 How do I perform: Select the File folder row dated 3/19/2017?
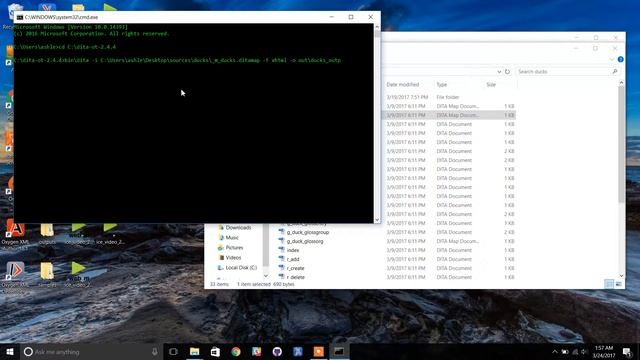tap(449, 97)
